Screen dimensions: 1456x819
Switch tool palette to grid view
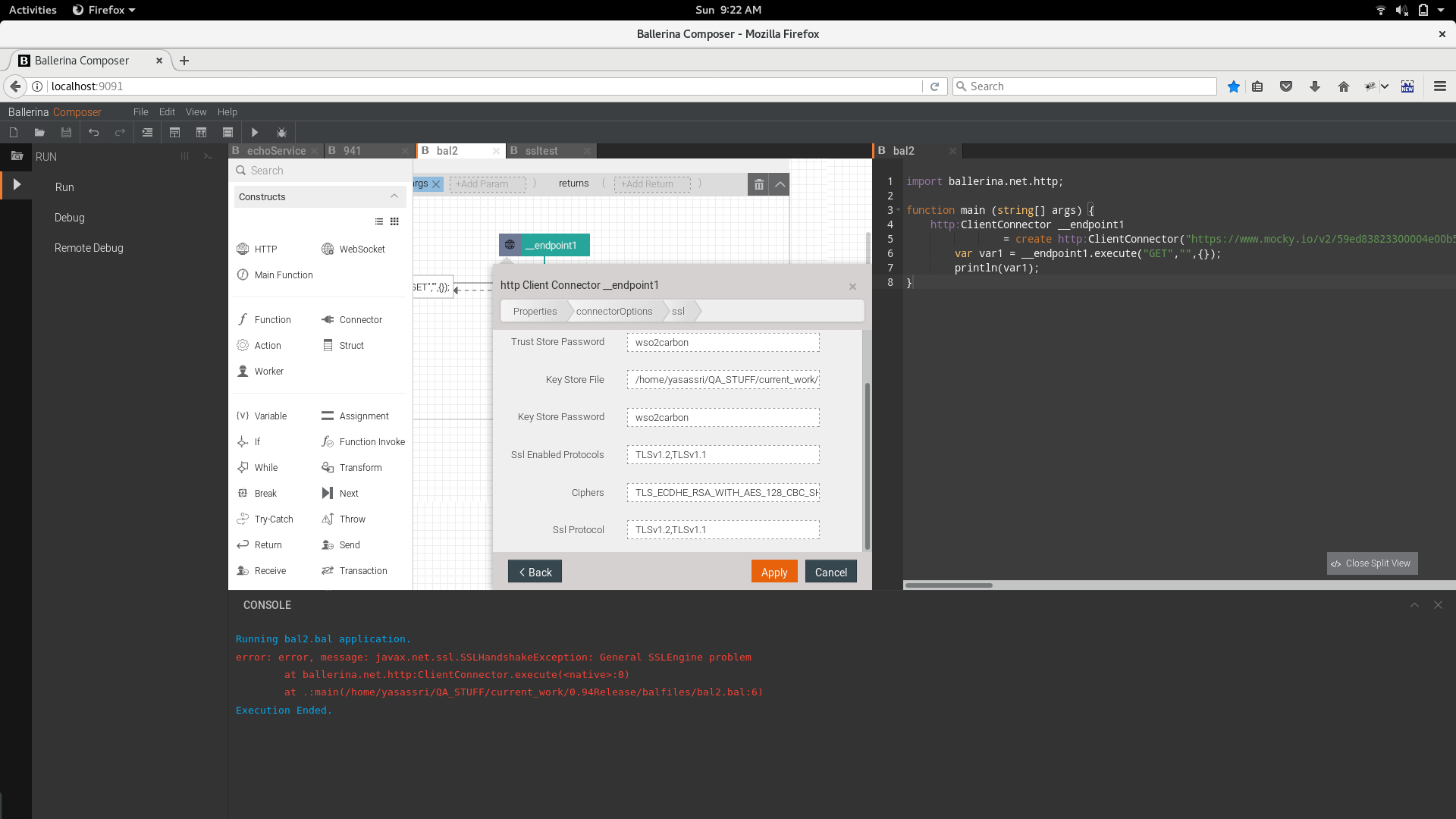point(394,221)
